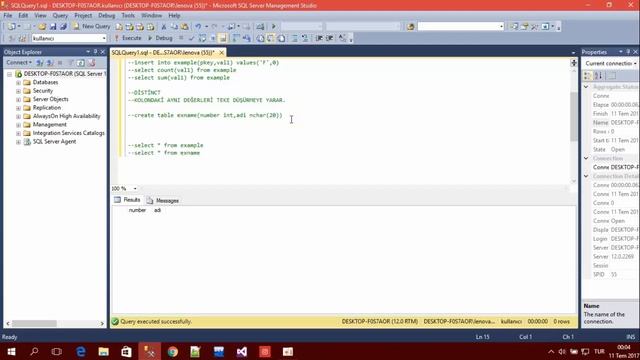Expand the Security folder node
Image resolution: width=640 pixels, height=360 pixels.
(x=18, y=91)
